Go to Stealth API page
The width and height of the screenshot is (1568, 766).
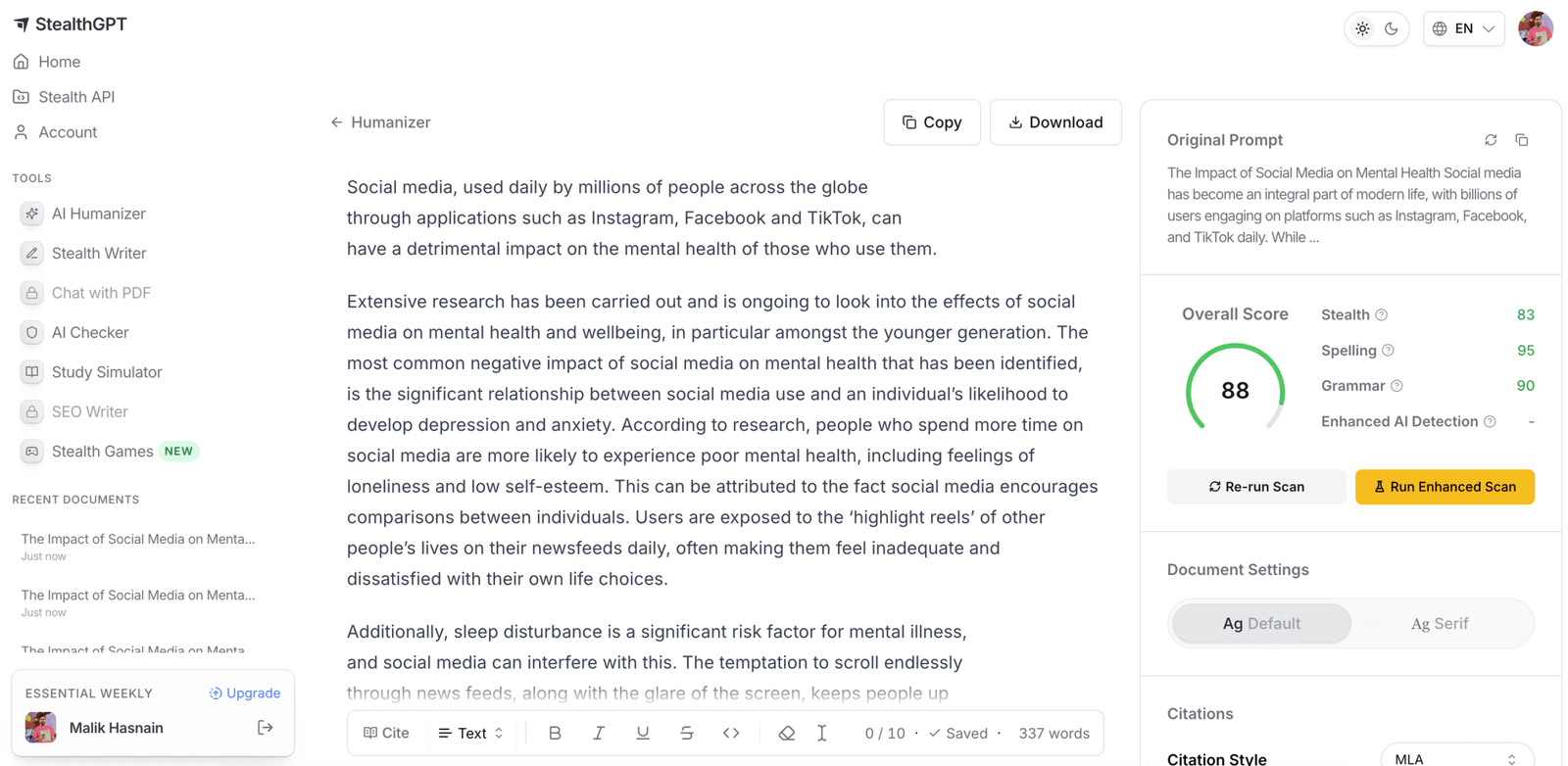click(x=76, y=96)
